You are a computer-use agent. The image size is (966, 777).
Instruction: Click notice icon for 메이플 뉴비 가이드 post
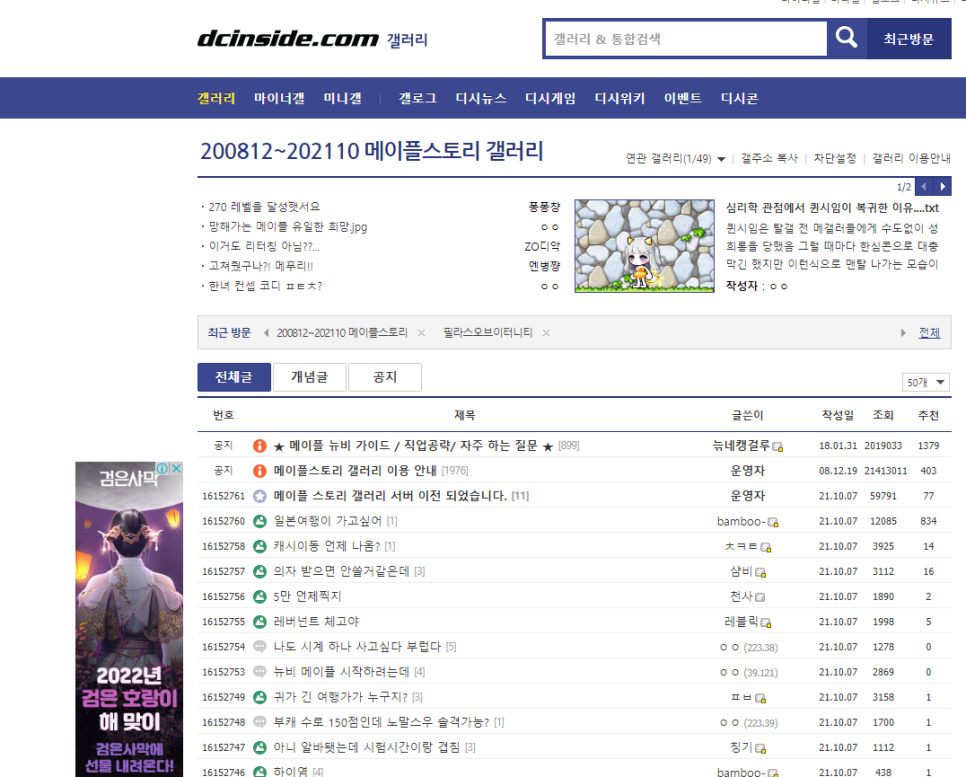click(x=260, y=445)
